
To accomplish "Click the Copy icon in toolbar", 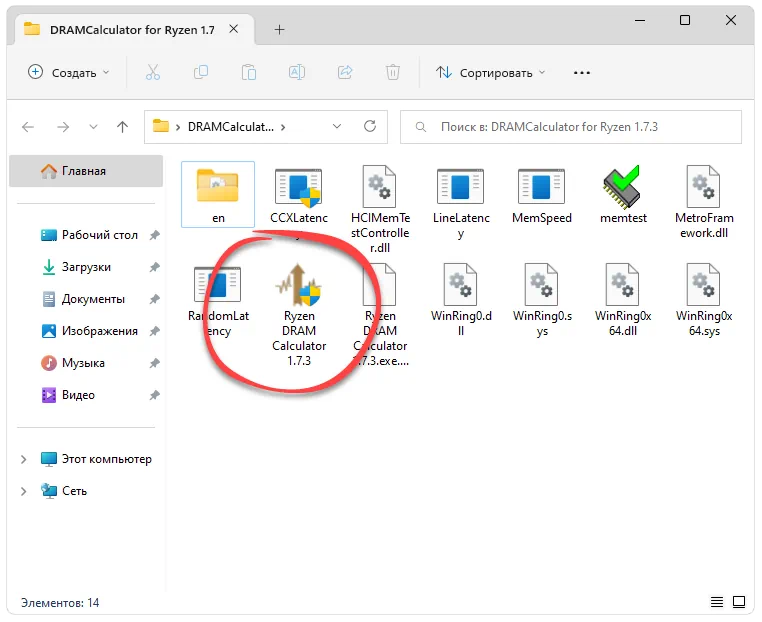I will pos(201,73).
